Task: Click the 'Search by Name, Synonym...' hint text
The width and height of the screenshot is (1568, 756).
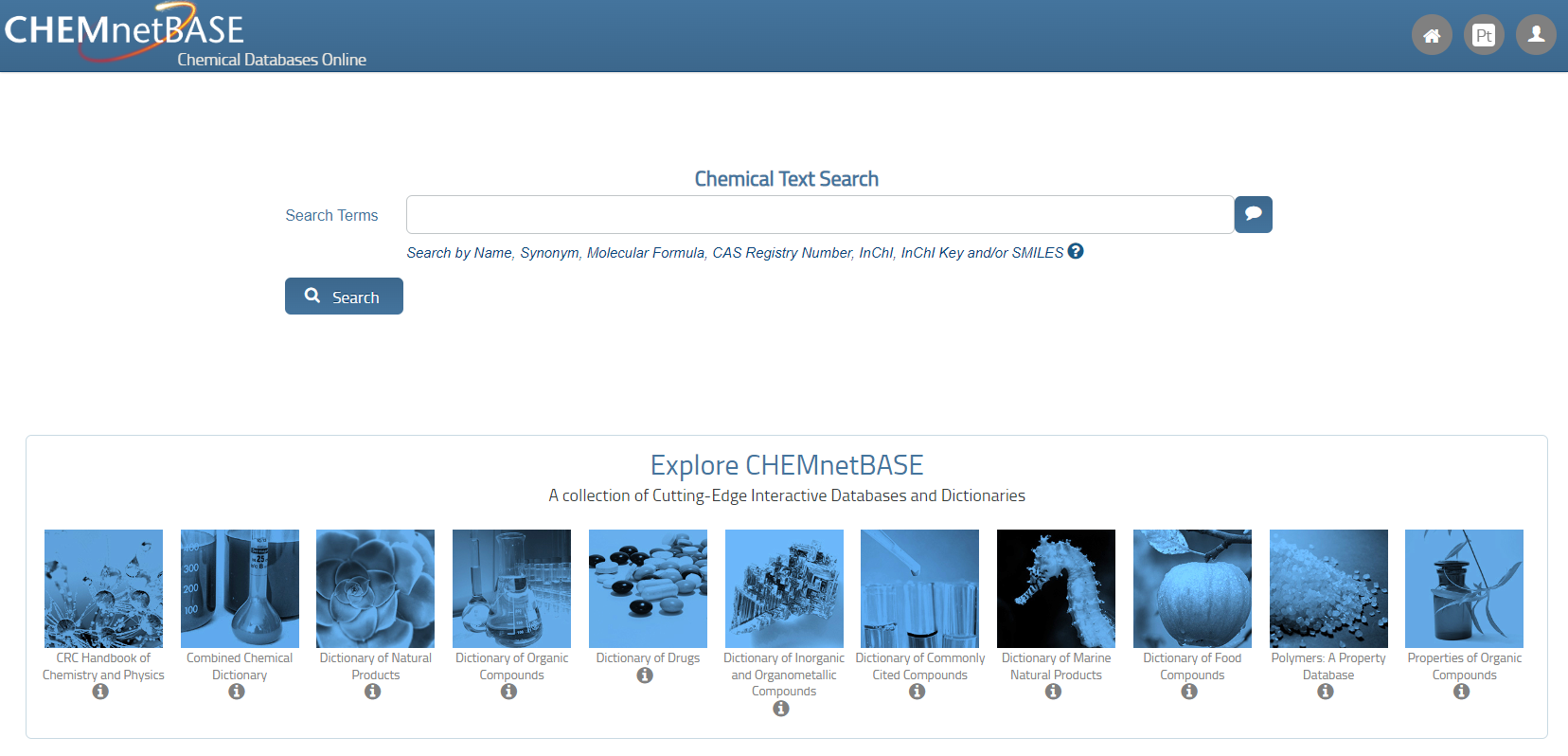Action: (735, 253)
